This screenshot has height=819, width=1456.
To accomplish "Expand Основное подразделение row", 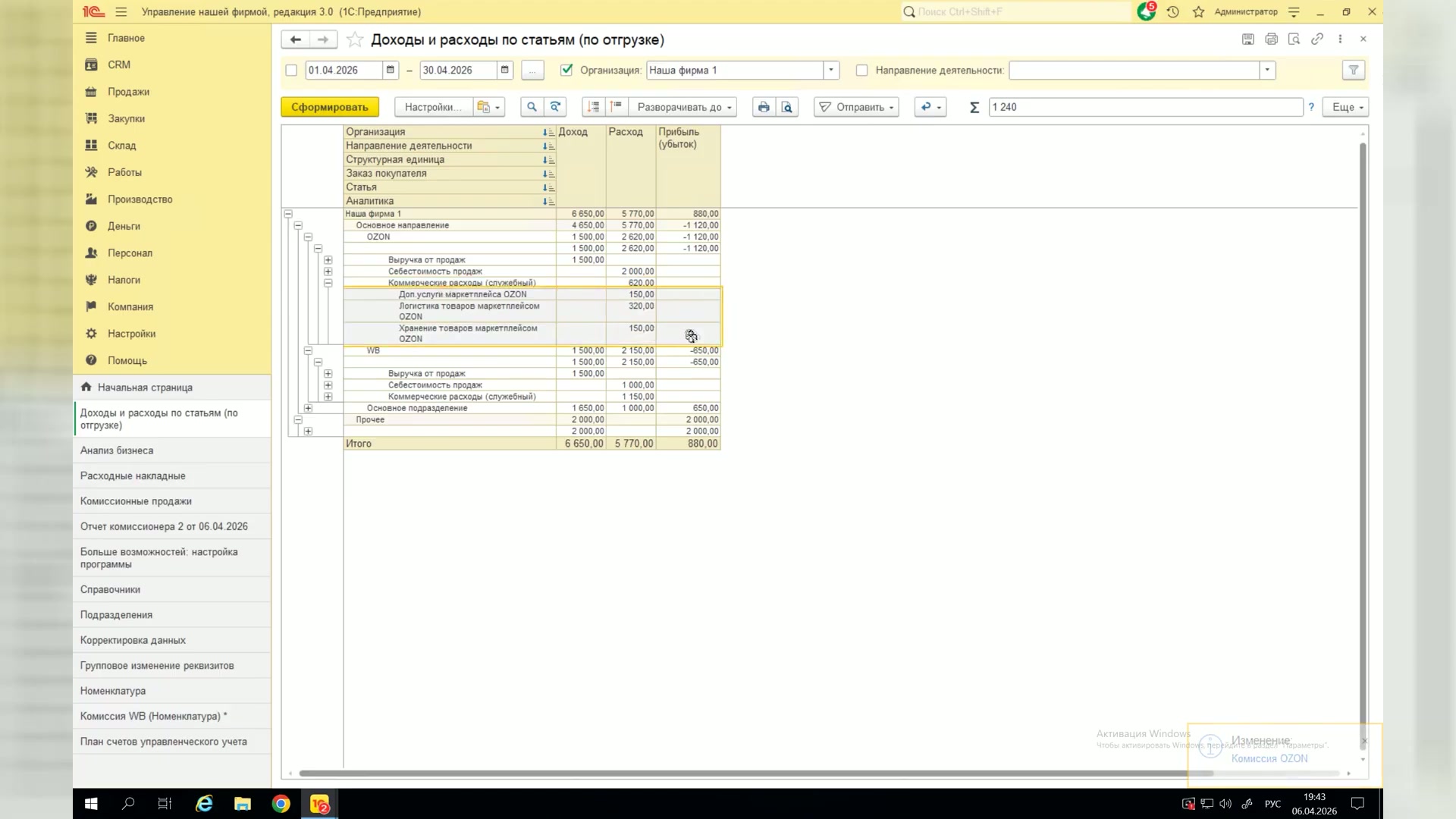I will [x=308, y=408].
